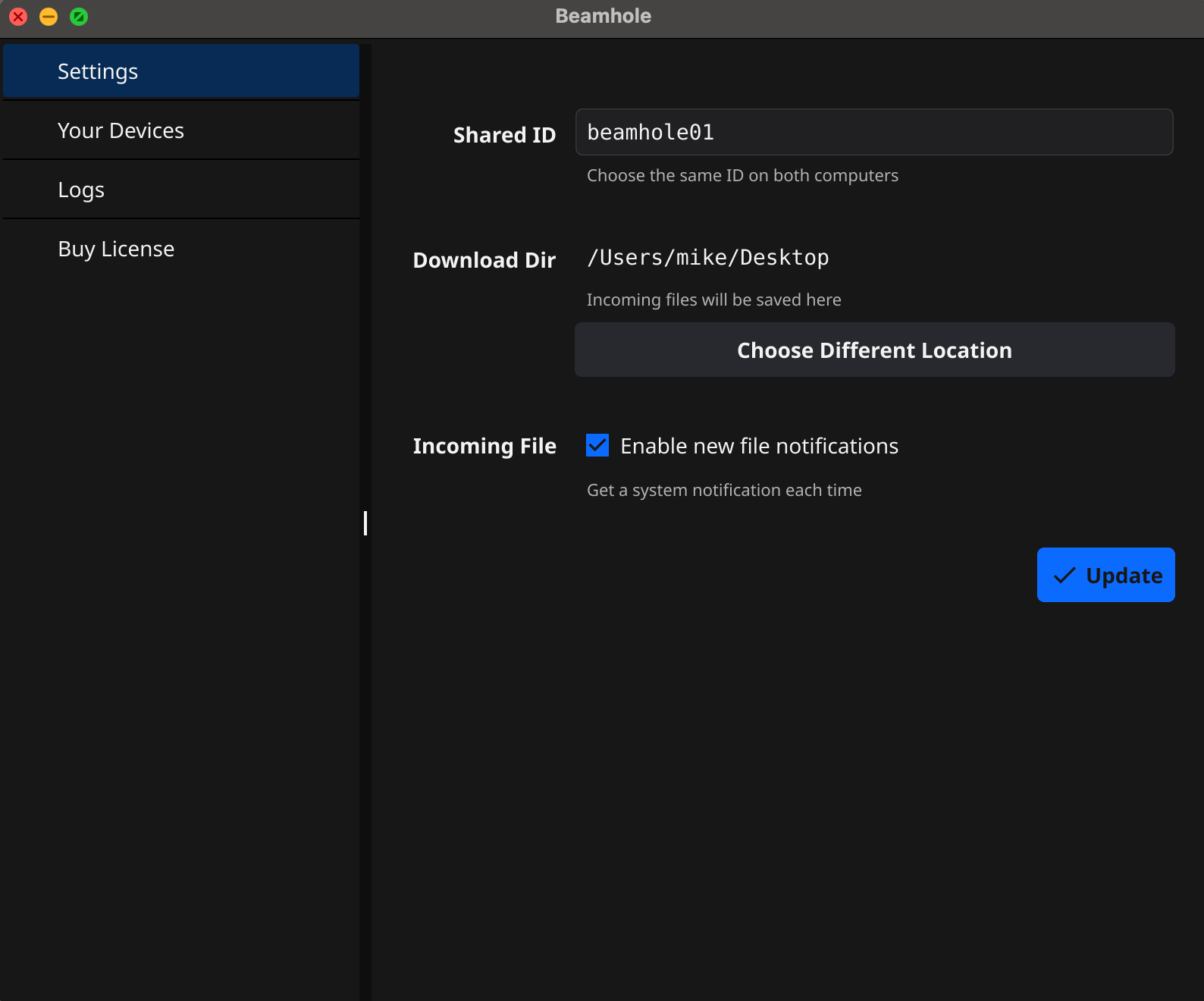Select Buy License in the sidebar

click(181, 249)
